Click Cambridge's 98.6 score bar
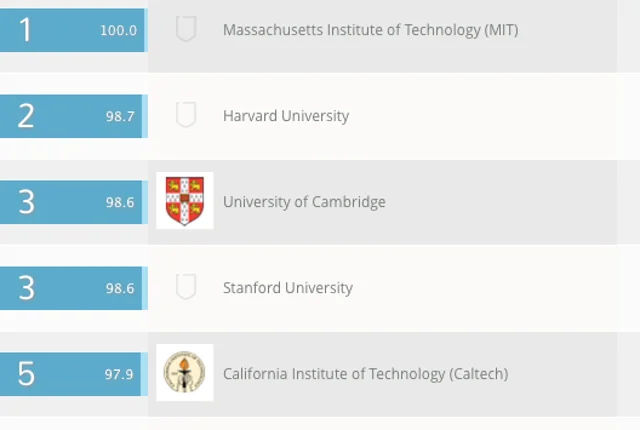 [x=73, y=202]
